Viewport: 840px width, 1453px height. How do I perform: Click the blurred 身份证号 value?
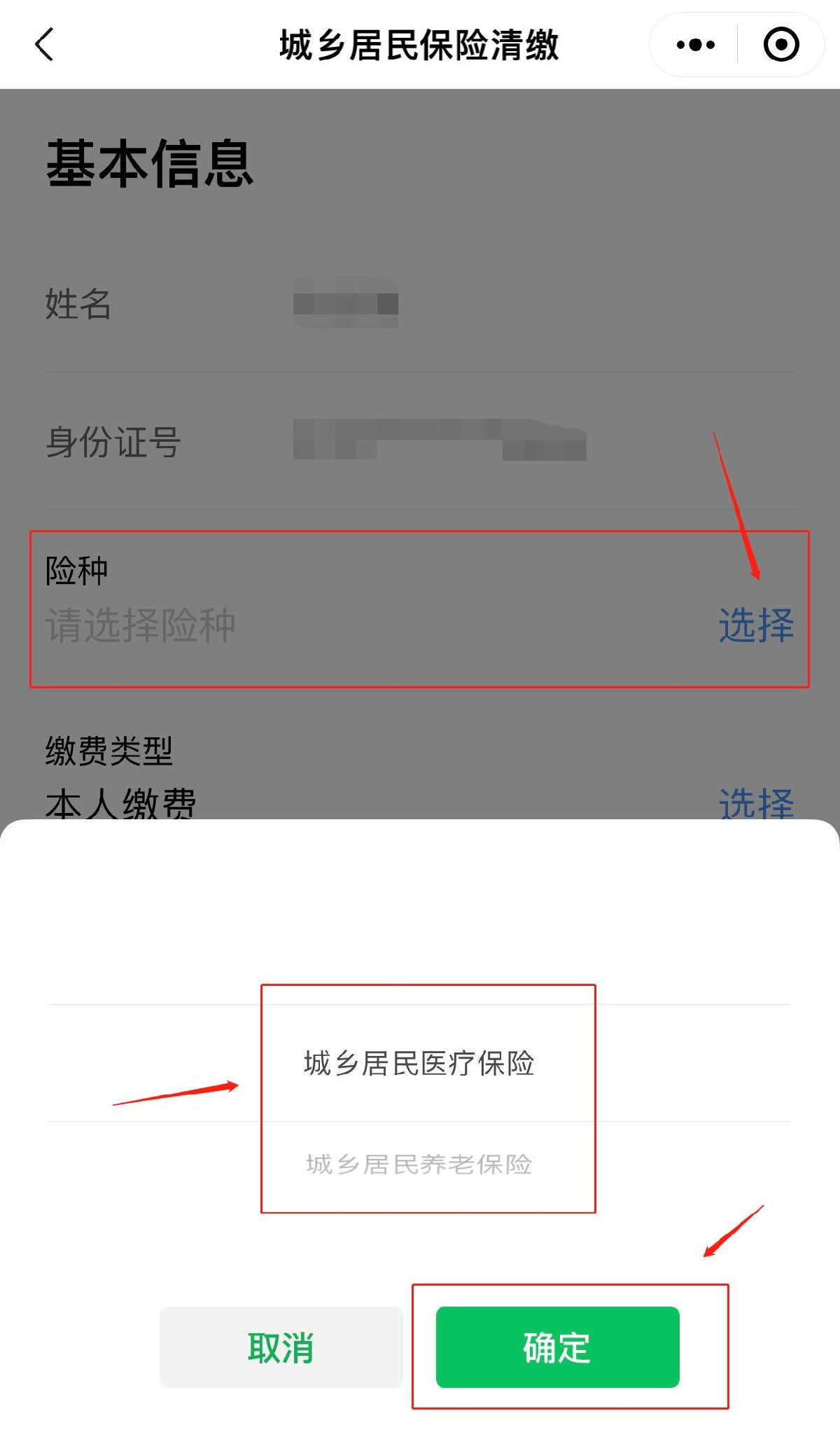point(440,440)
